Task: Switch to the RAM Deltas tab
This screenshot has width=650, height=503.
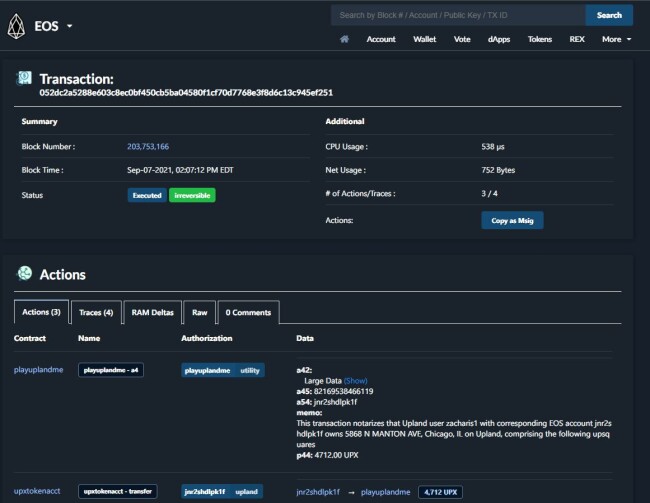Action: 153,312
